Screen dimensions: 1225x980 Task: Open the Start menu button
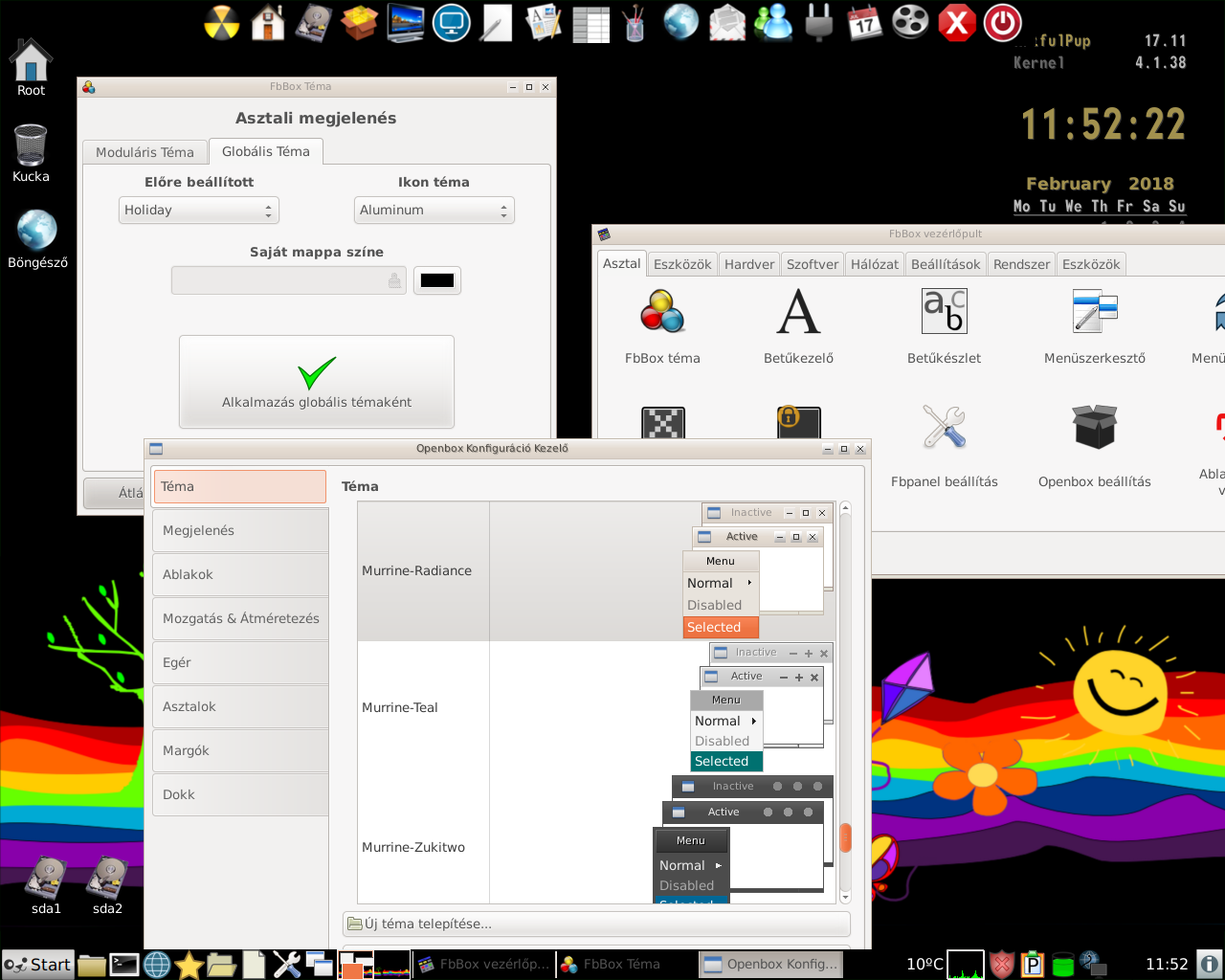37,965
